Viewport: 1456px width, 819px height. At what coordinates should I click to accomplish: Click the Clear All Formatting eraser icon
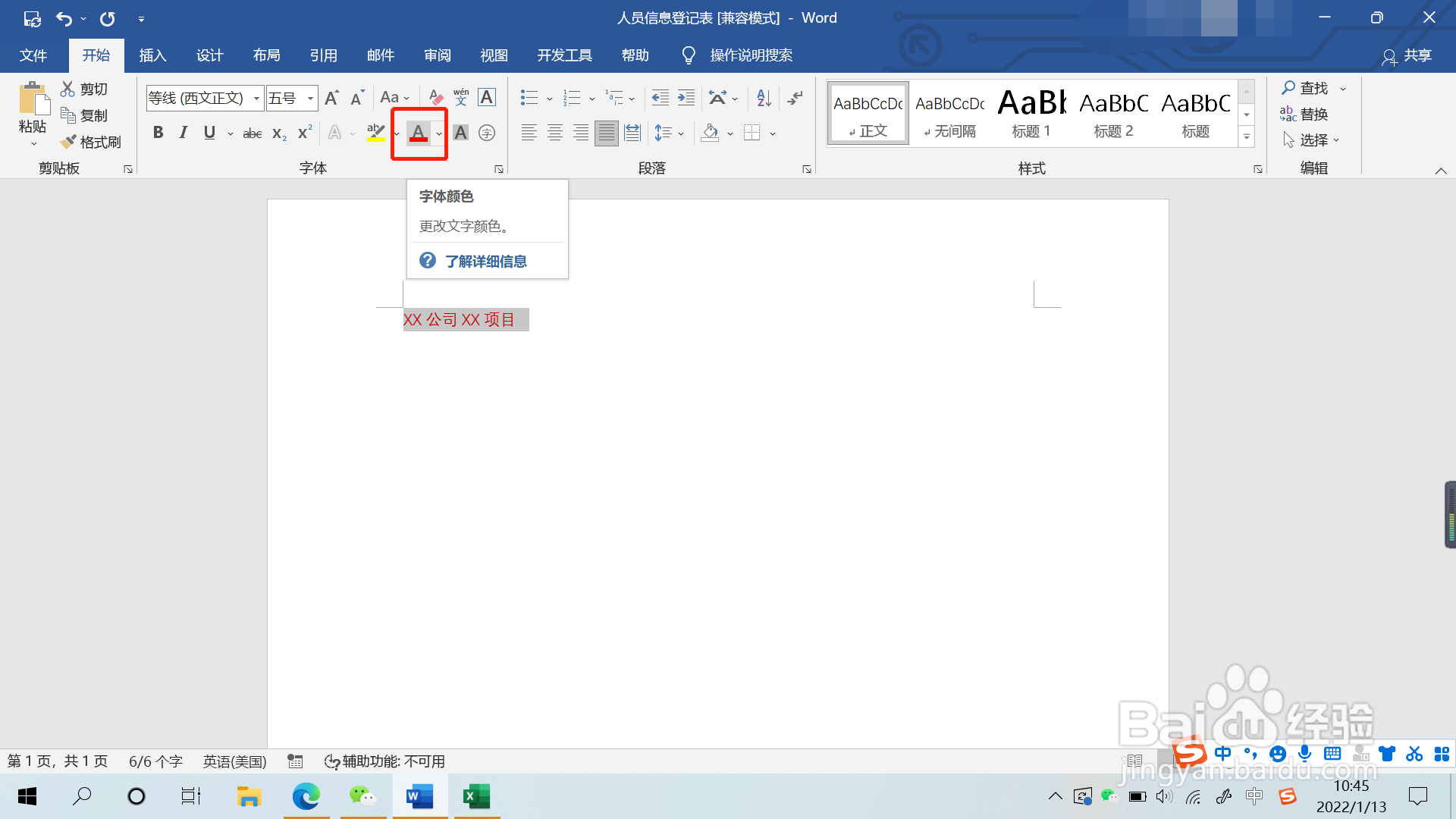click(435, 97)
